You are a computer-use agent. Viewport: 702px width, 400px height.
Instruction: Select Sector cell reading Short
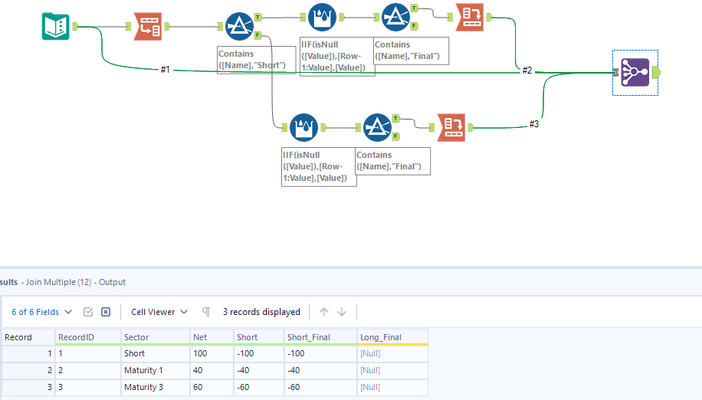click(155, 353)
